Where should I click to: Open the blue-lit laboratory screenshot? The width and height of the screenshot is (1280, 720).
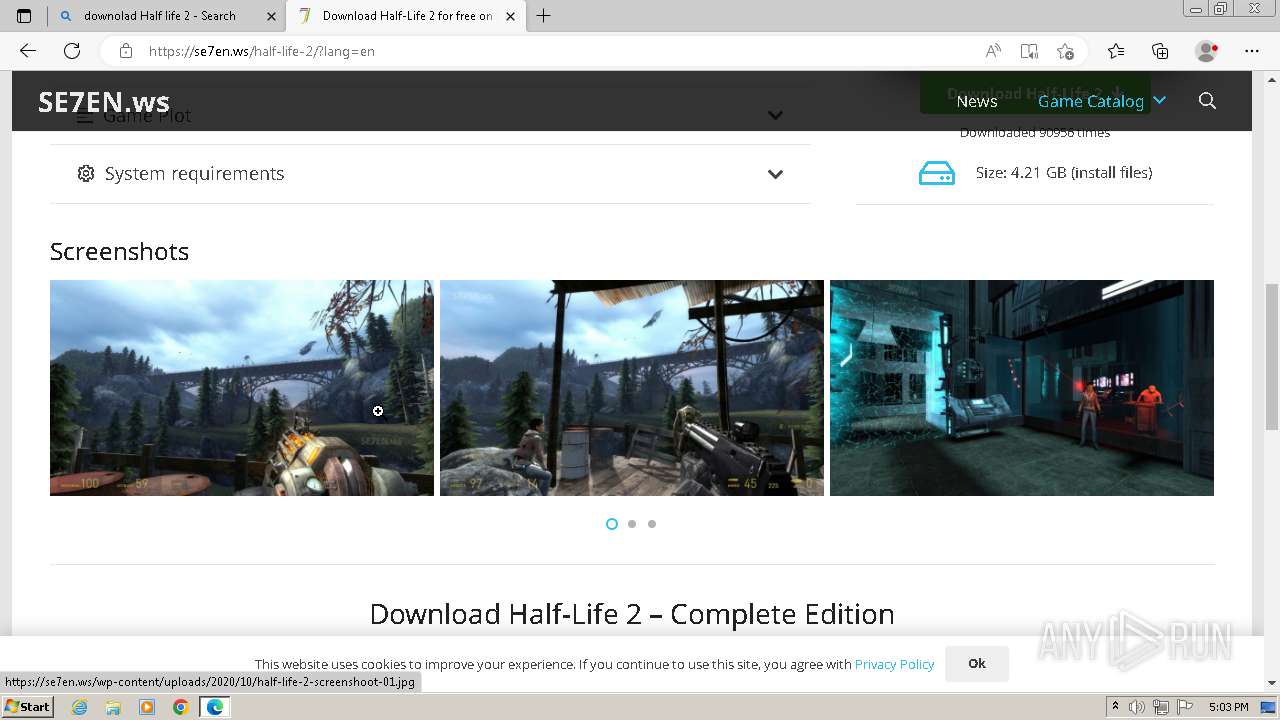pos(1022,388)
